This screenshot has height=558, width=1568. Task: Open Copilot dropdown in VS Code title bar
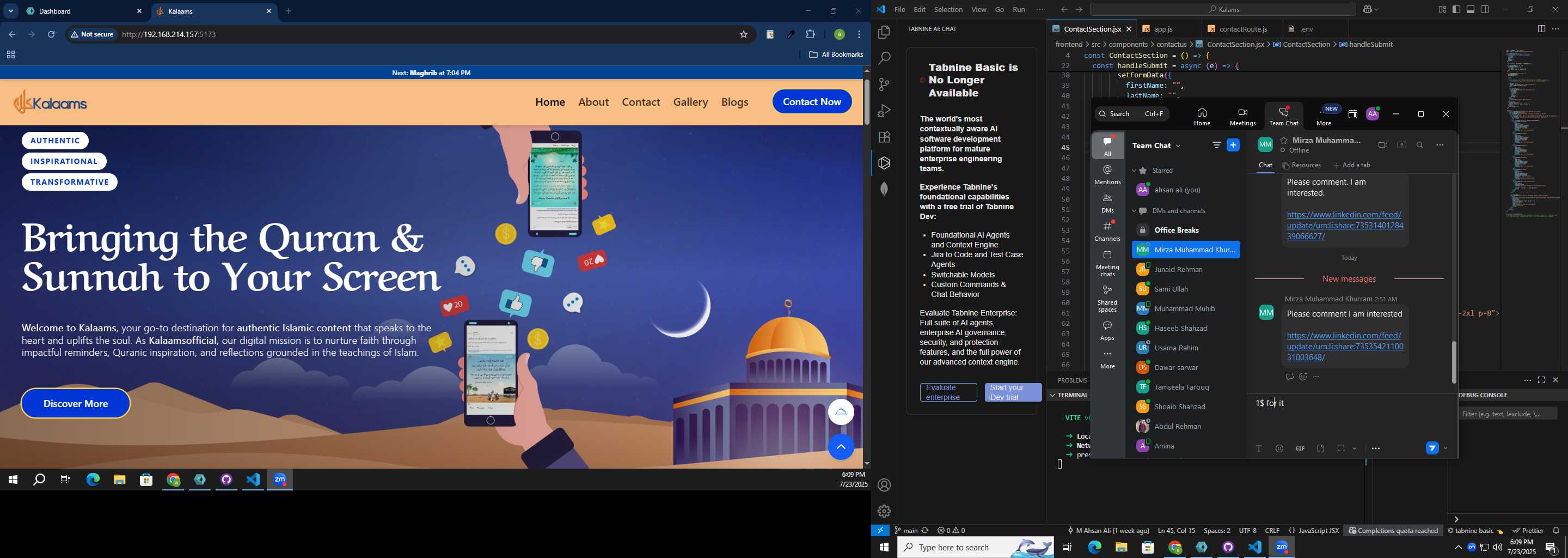1377,10
